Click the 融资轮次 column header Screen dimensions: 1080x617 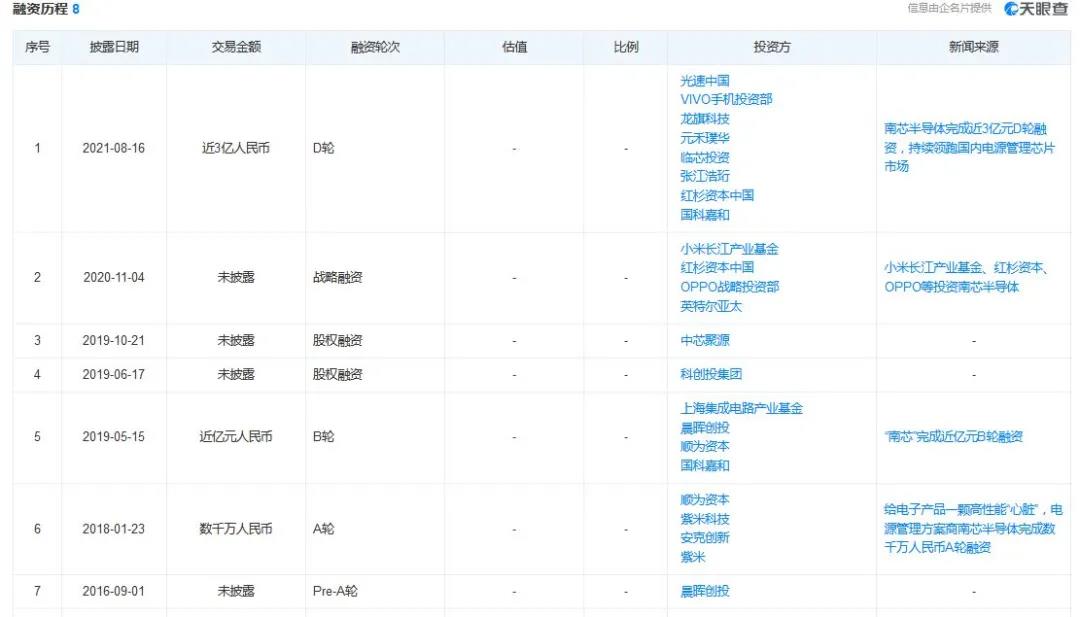point(375,47)
